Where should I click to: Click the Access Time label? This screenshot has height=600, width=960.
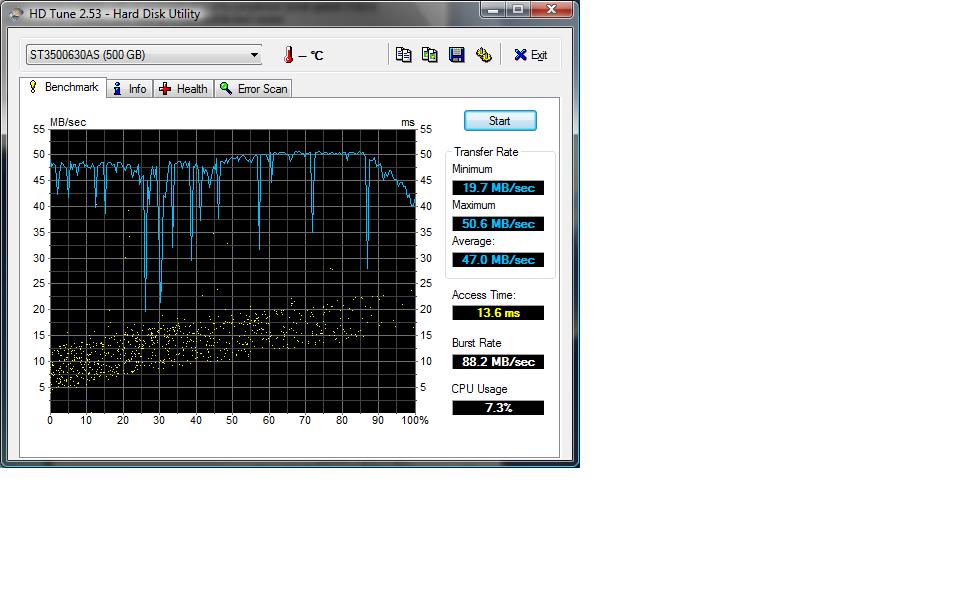point(484,295)
